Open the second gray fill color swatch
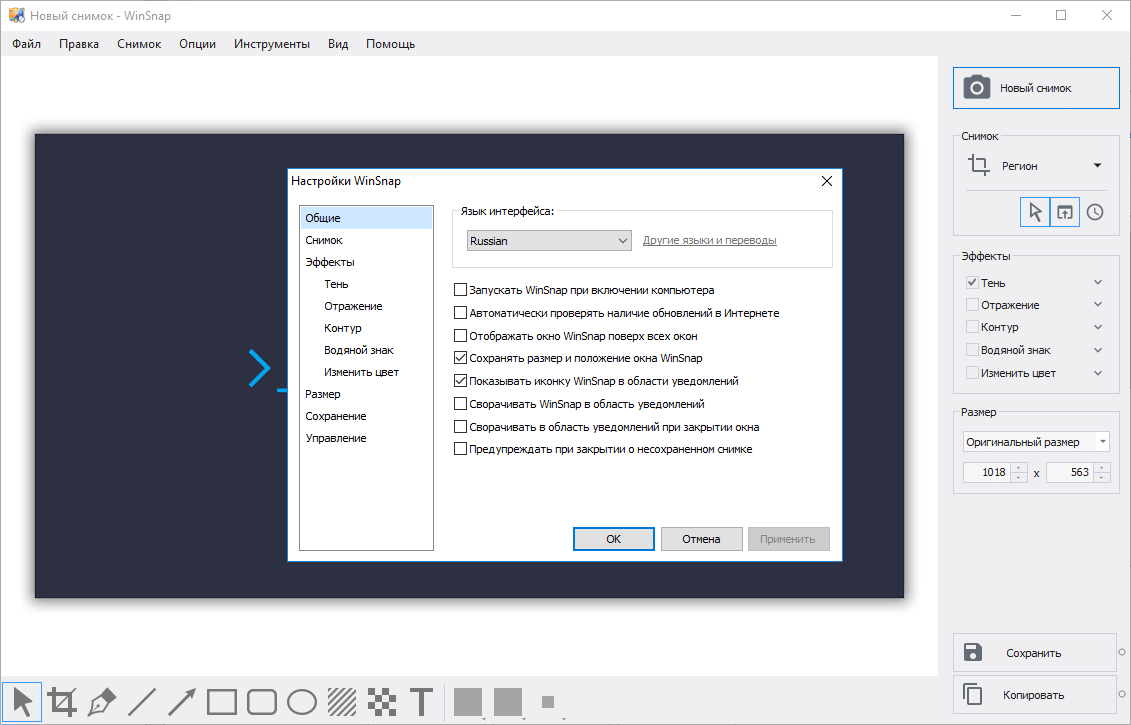 pyautogui.click(x=508, y=701)
